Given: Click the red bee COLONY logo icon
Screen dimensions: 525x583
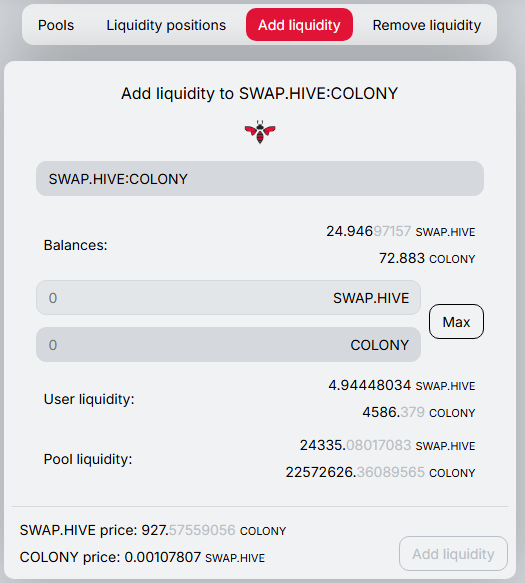Looking at the screenshot, I should click(x=260, y=132).
